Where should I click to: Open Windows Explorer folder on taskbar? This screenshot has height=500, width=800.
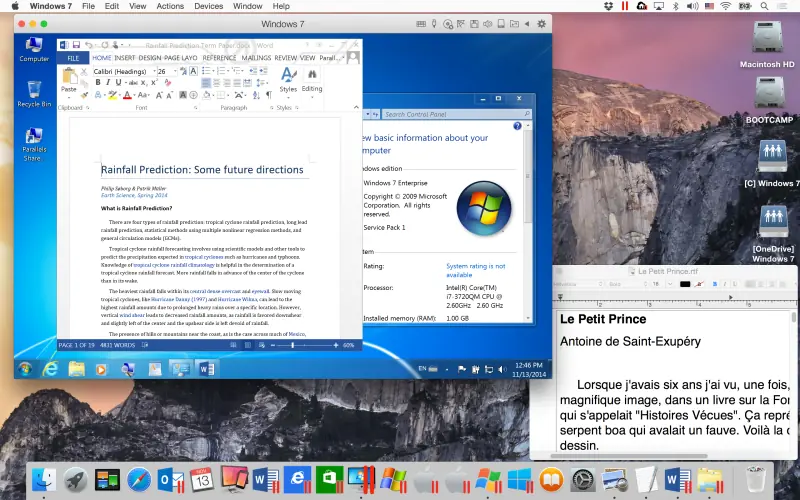(x=77, y=368)
